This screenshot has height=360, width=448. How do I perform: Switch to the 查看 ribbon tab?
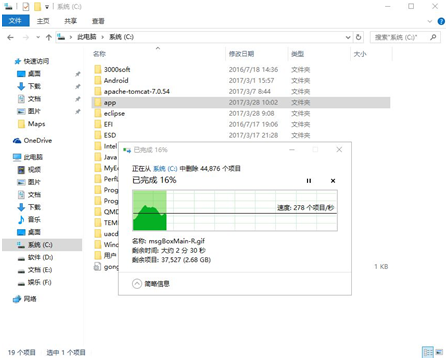[x=98, y=21]
